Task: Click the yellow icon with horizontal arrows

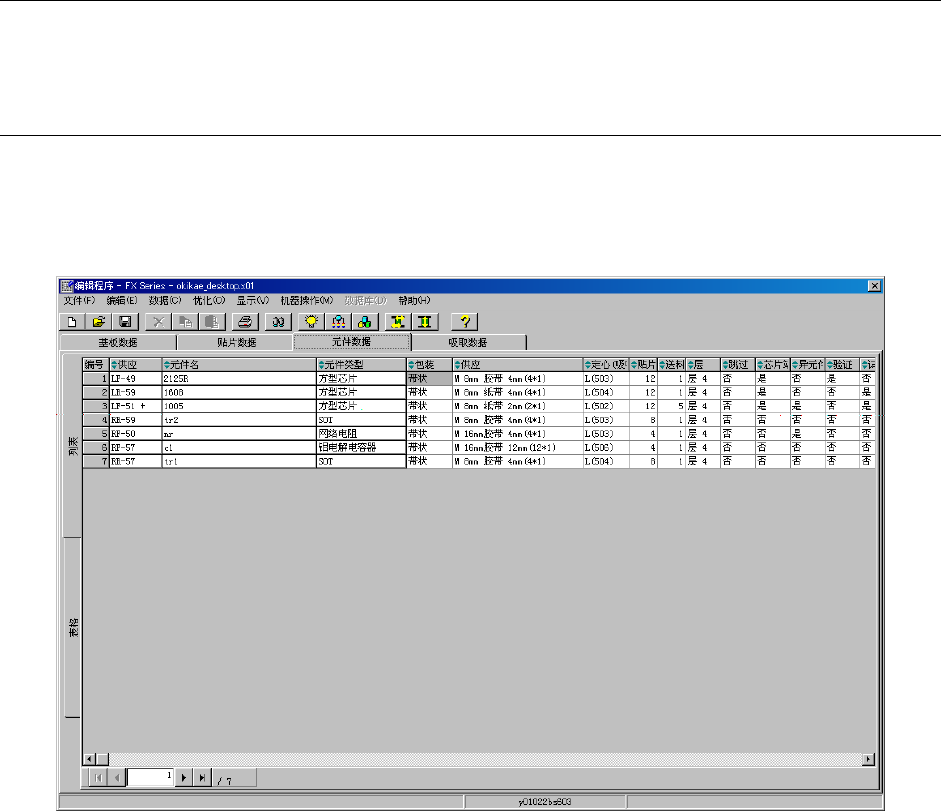Action: point(398,322)
